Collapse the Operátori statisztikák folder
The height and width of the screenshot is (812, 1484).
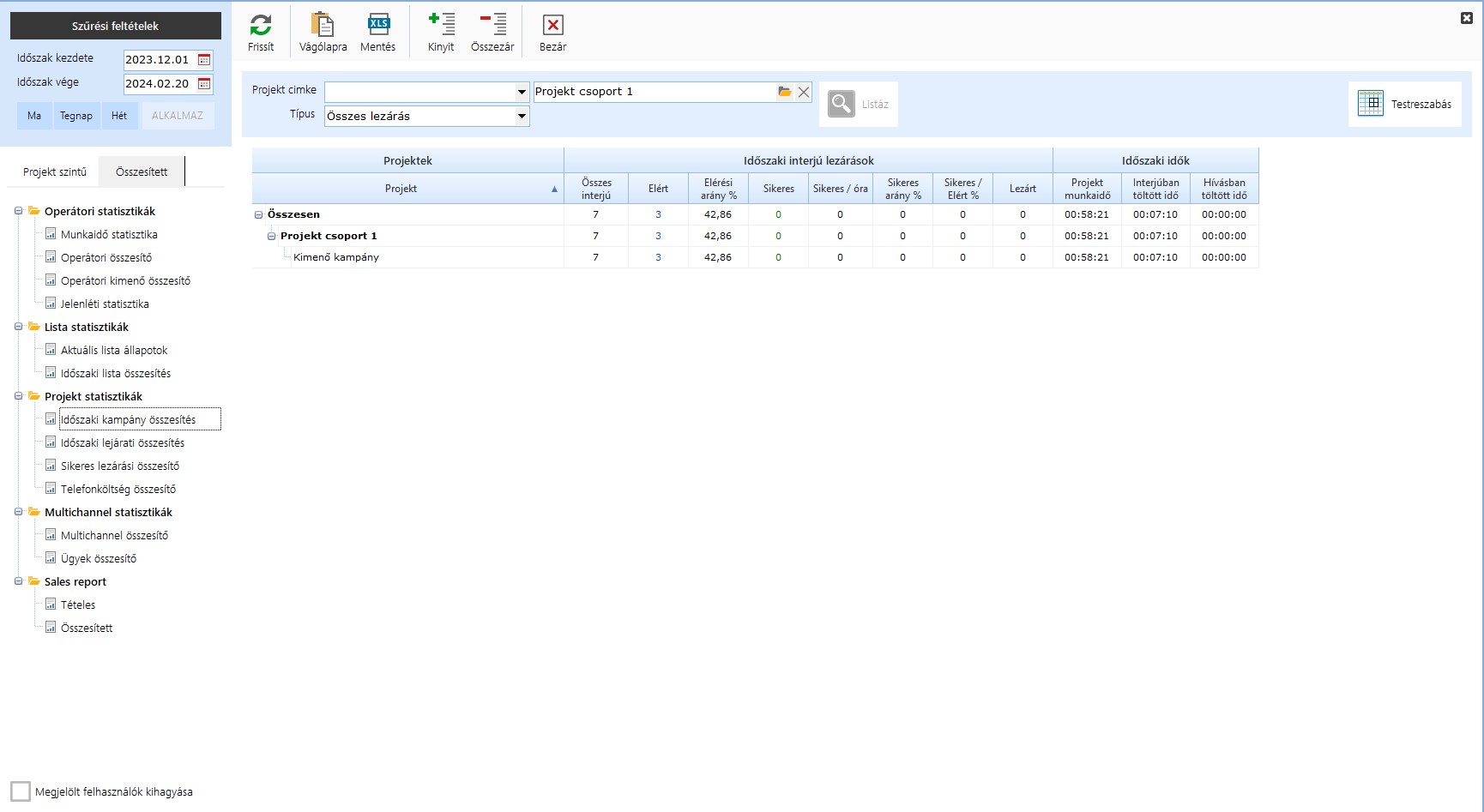click(x=18, y=211)
